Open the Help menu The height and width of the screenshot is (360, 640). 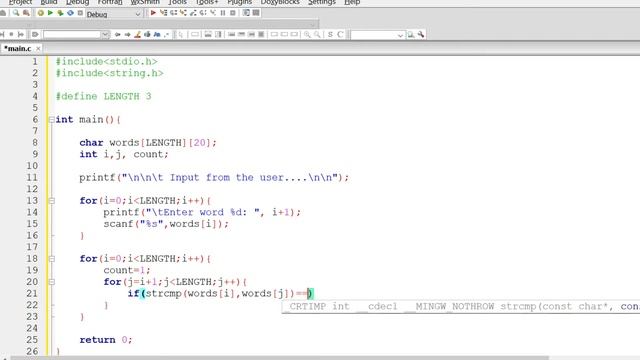pos(352,2)
